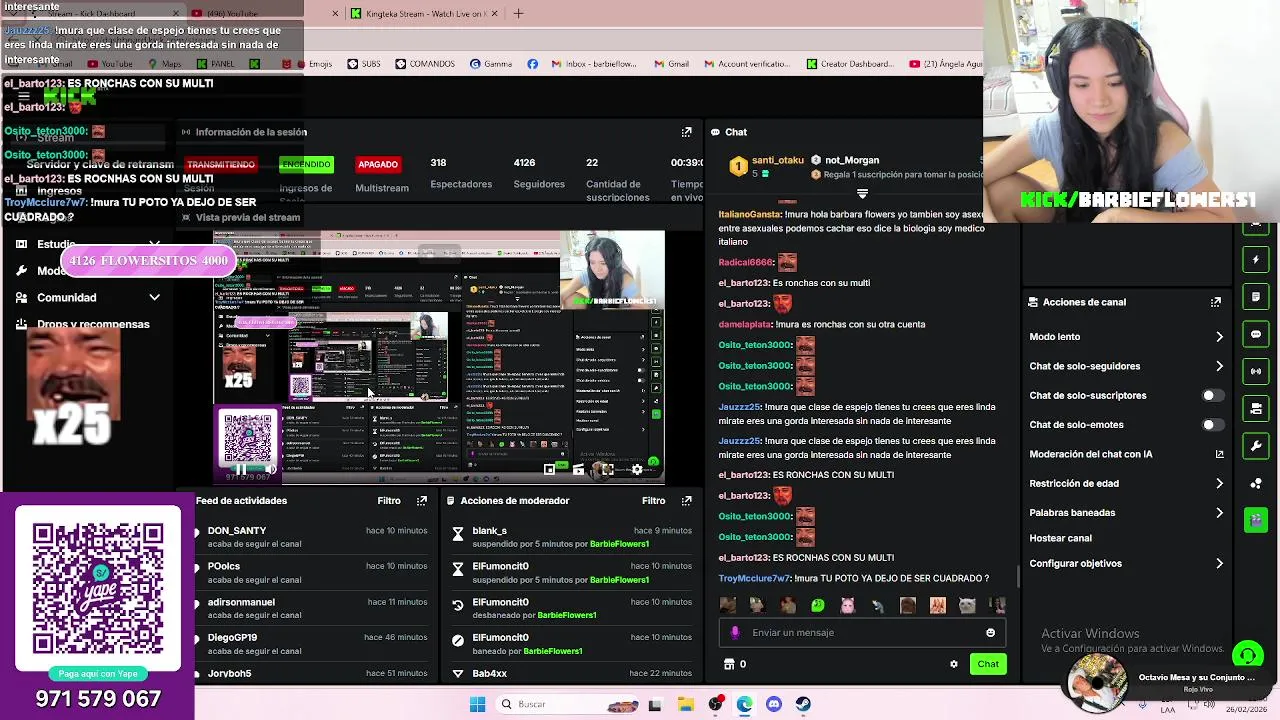Pop out the Información de la sesión panel
The width and height of the screenshot is (1280, 720).
[686, 132]
